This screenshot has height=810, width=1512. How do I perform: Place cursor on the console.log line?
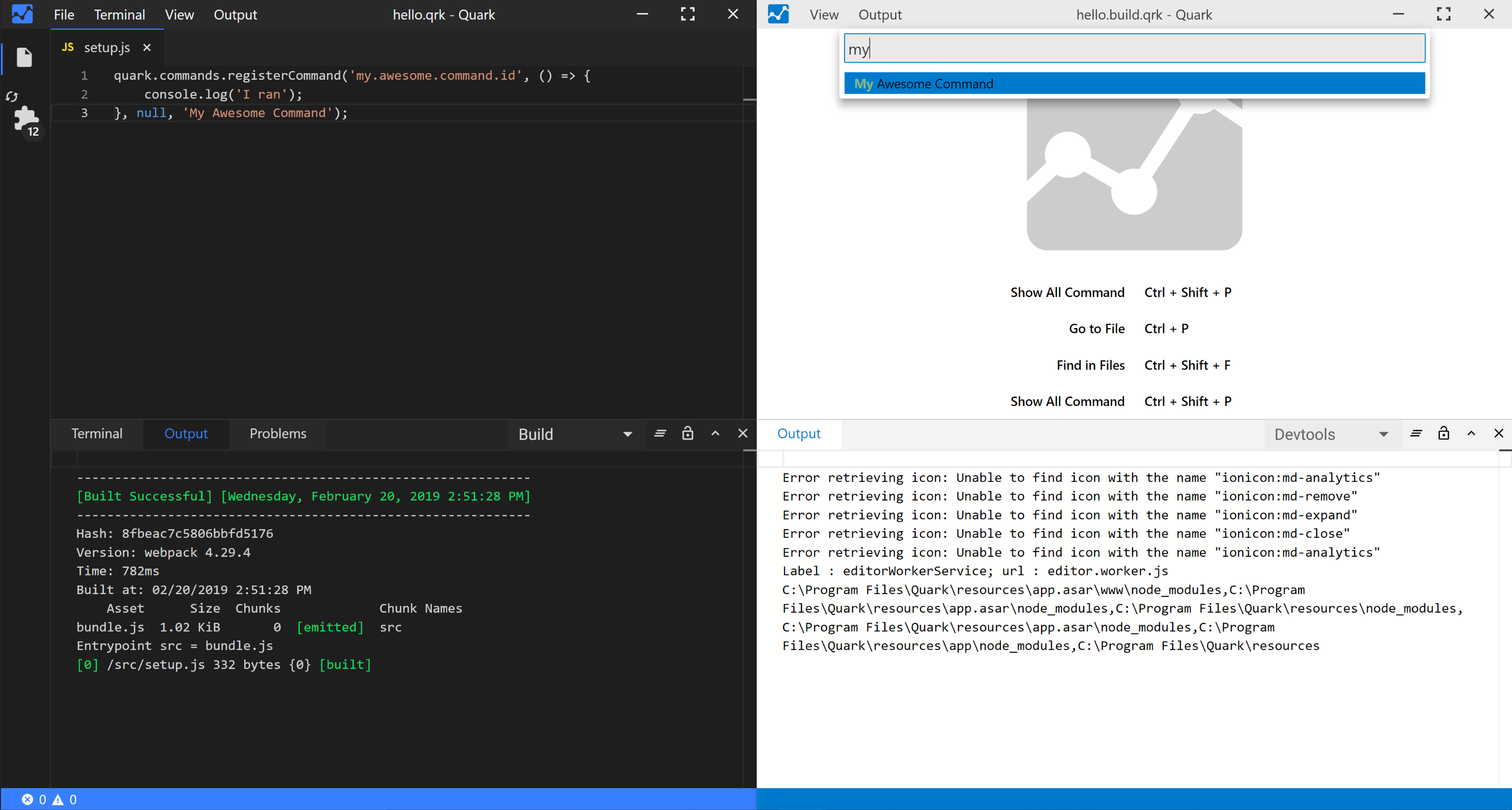click(x=223, y=95)
